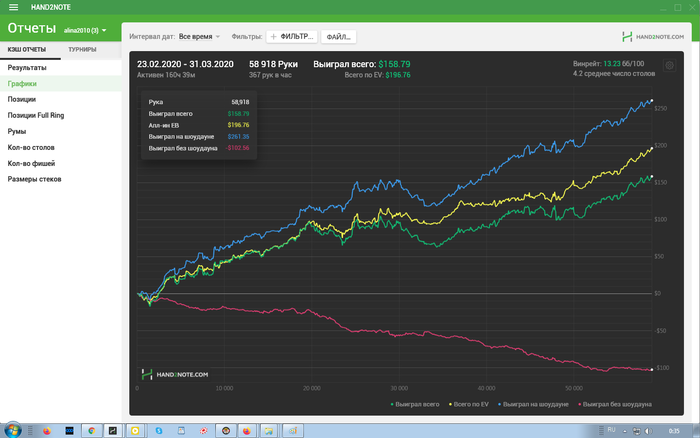Viewport: 700px width, 438px height.
Task: Toggle the 'Всего по EV' legend series
Action: (468, 404)
